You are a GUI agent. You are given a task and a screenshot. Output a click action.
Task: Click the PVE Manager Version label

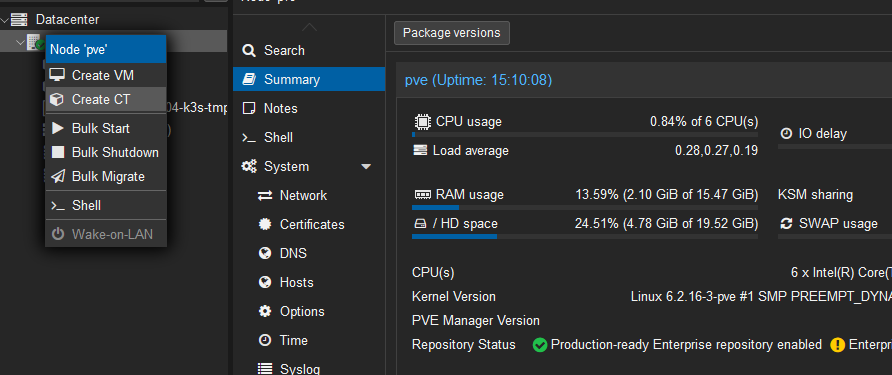476,321
